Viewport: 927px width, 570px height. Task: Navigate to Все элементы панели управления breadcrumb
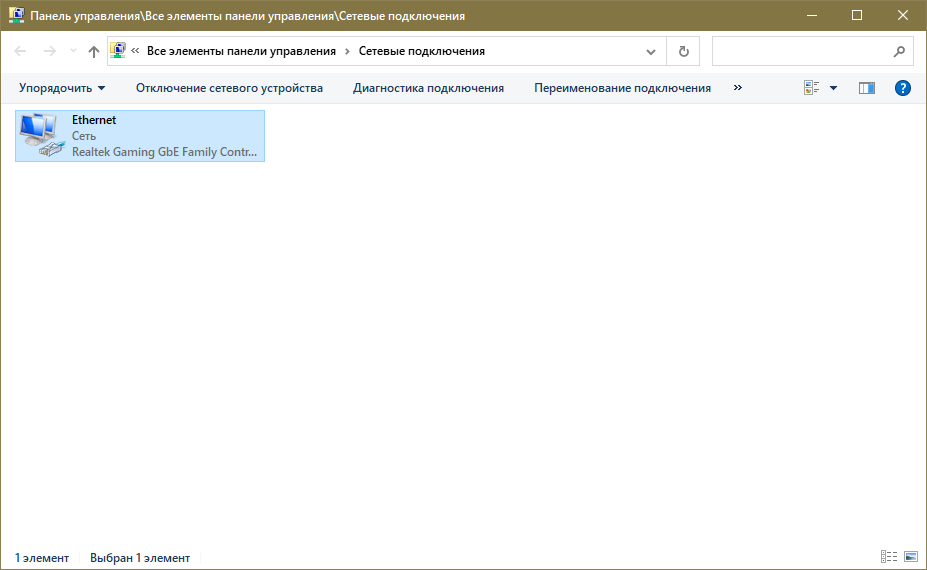pos(243,51)
